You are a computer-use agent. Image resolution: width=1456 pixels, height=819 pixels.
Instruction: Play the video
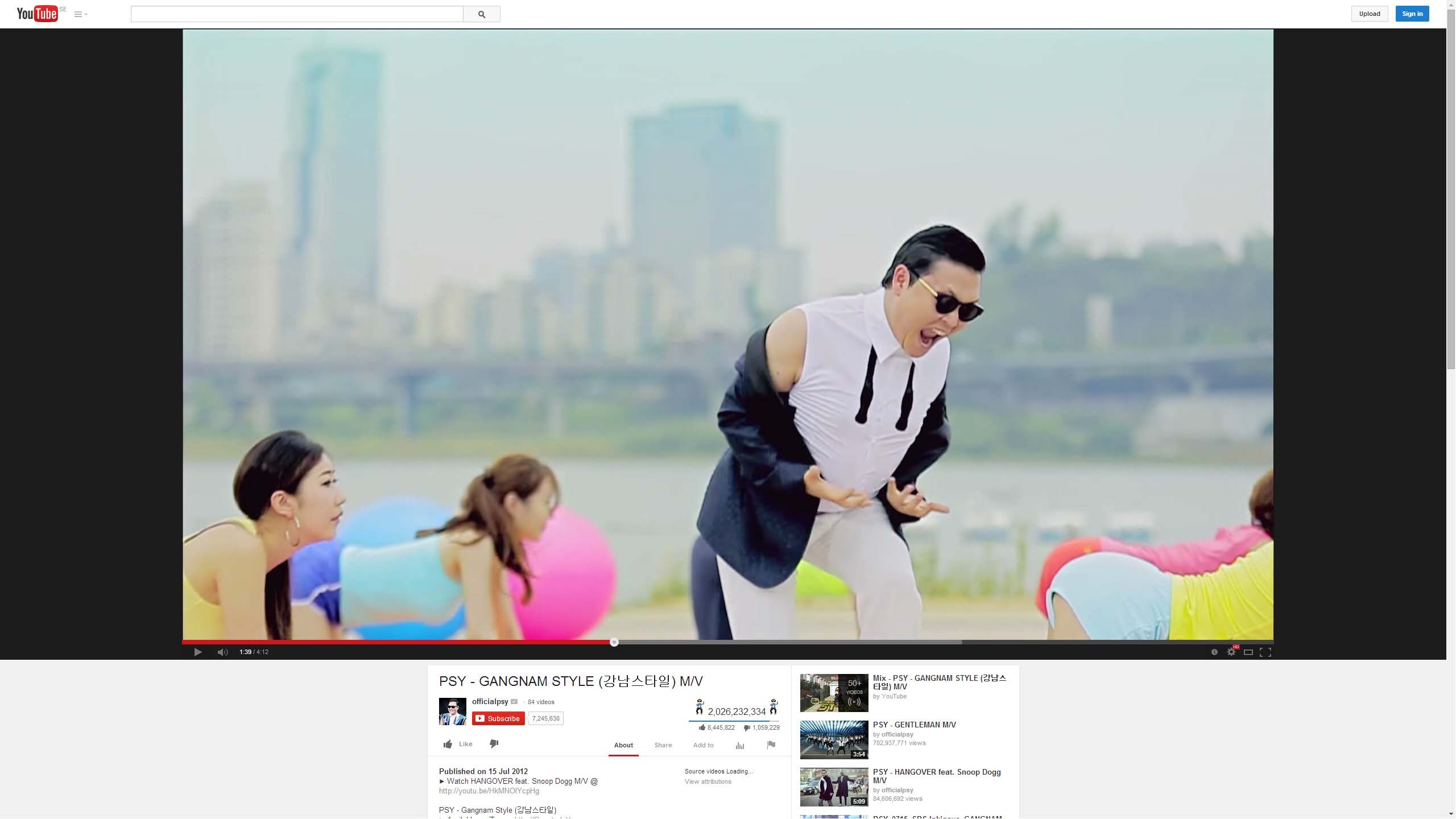tap(198, 652)
